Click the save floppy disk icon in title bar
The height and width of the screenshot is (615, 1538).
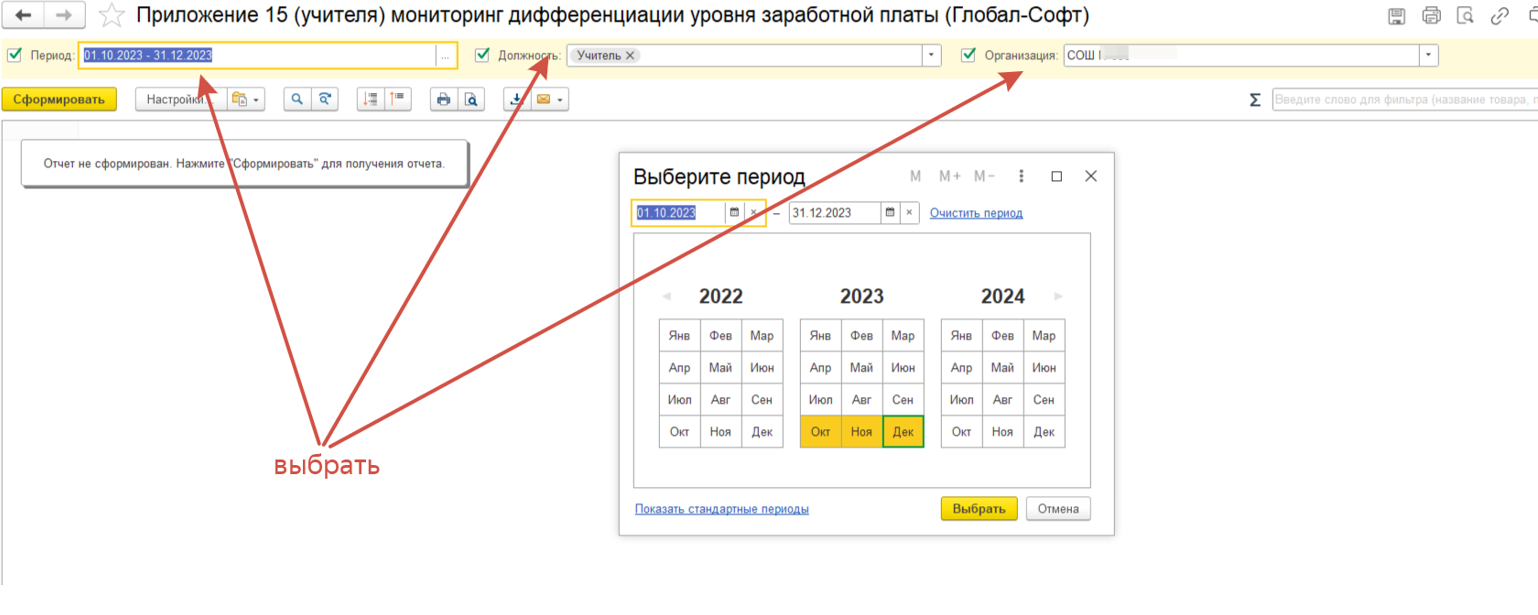coord(1397,16)
